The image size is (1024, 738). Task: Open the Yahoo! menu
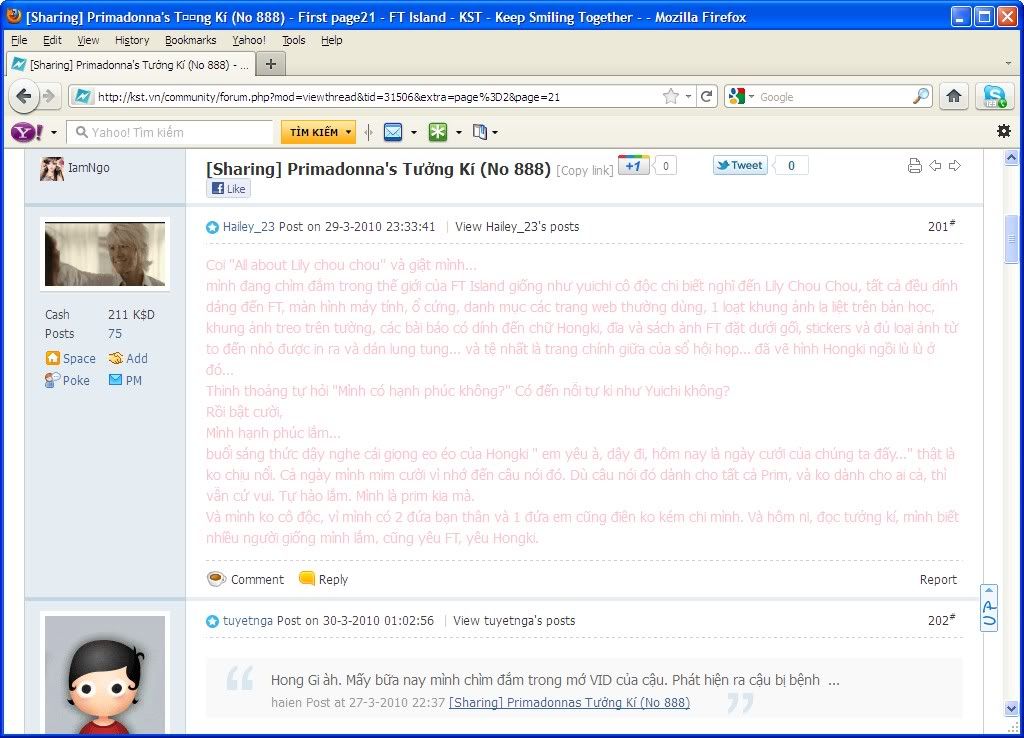coord(249,40)
